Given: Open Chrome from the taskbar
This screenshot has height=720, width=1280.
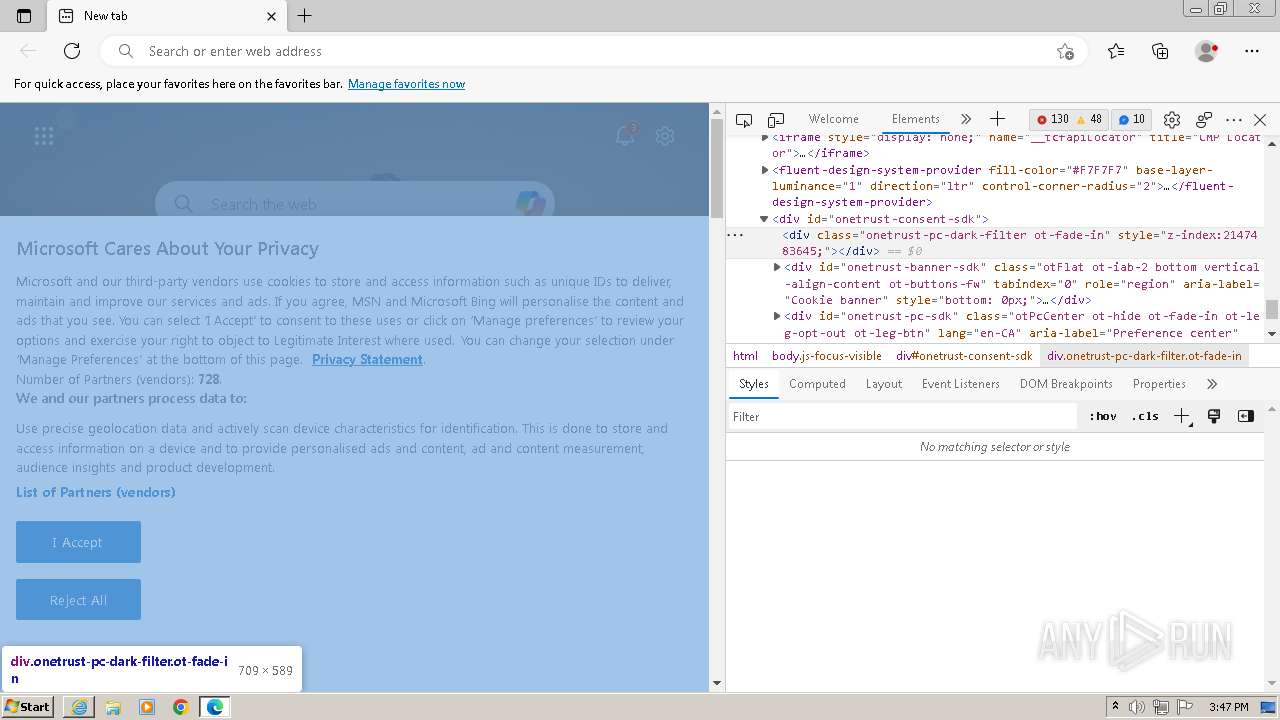Looking at the screenshot, I should [x=181, y=707].
